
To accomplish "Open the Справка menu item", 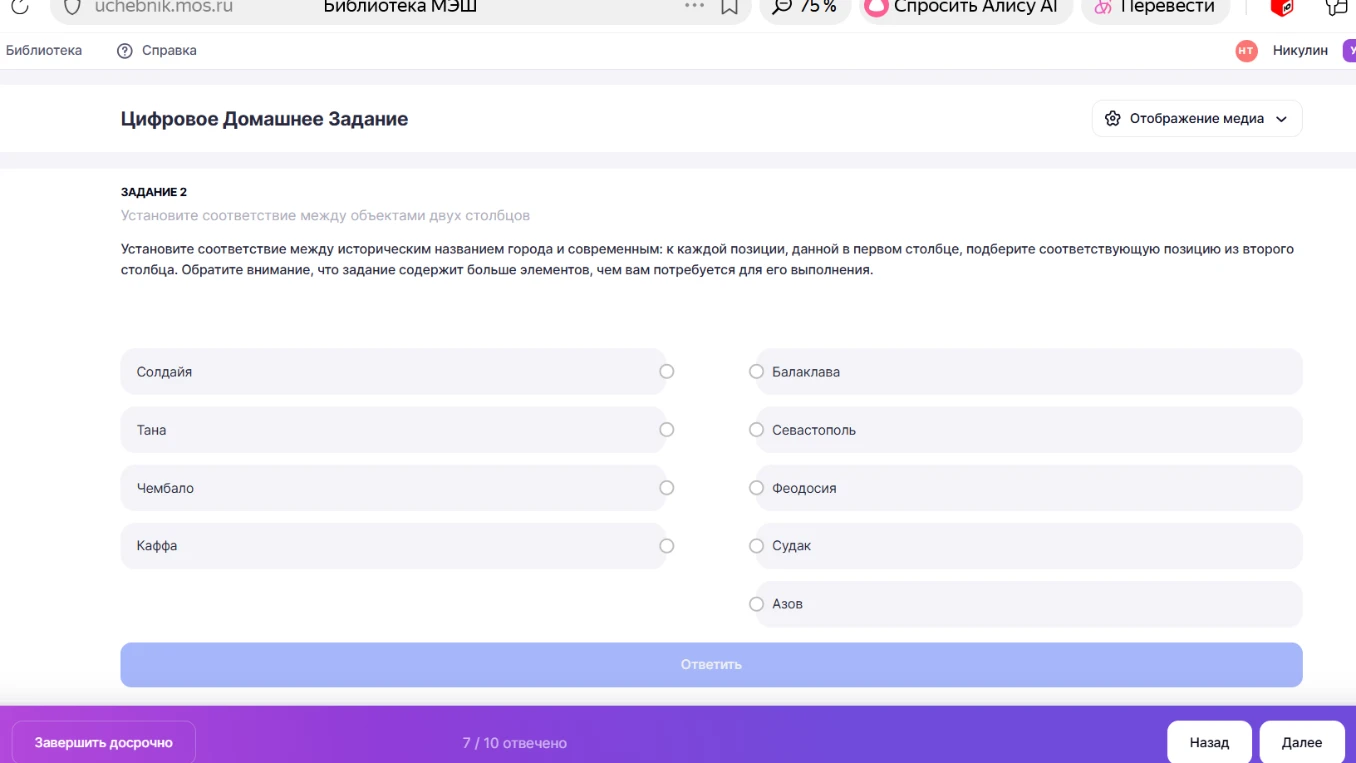I will pos(169,50).
